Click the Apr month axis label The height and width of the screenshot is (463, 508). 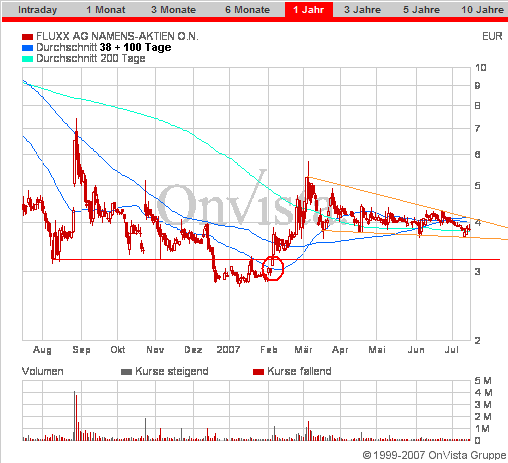[340, 350]
